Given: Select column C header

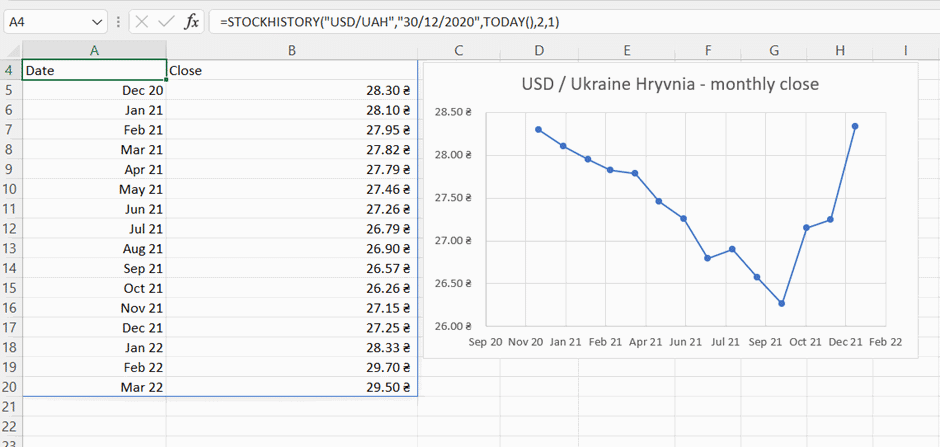Looking at the screenshot, I should tap(458, 51).
